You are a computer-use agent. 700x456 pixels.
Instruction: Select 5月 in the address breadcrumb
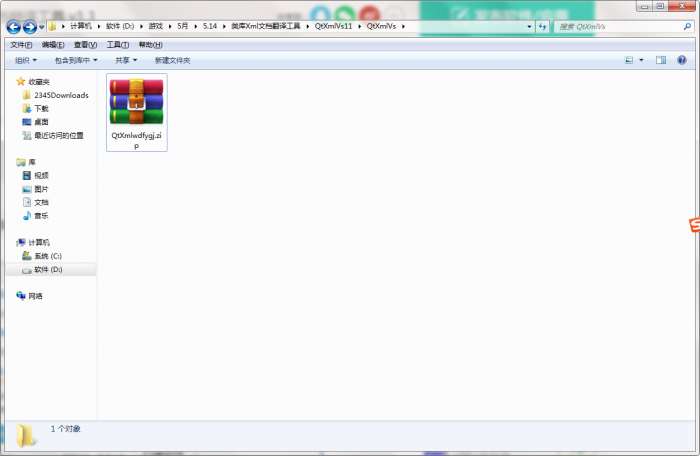pyautogui.click(x=182, y=26)
